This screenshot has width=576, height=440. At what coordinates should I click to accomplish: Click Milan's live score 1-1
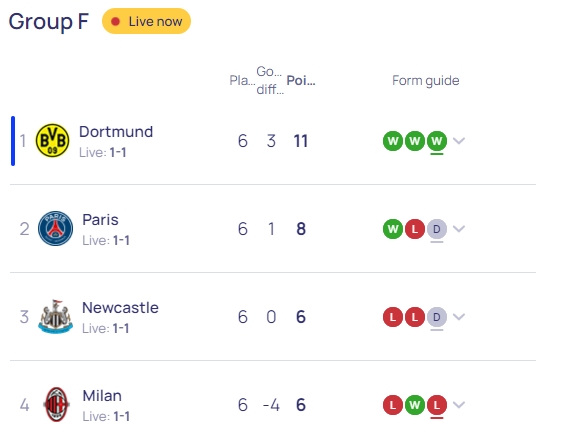click(x=121, y=416)
